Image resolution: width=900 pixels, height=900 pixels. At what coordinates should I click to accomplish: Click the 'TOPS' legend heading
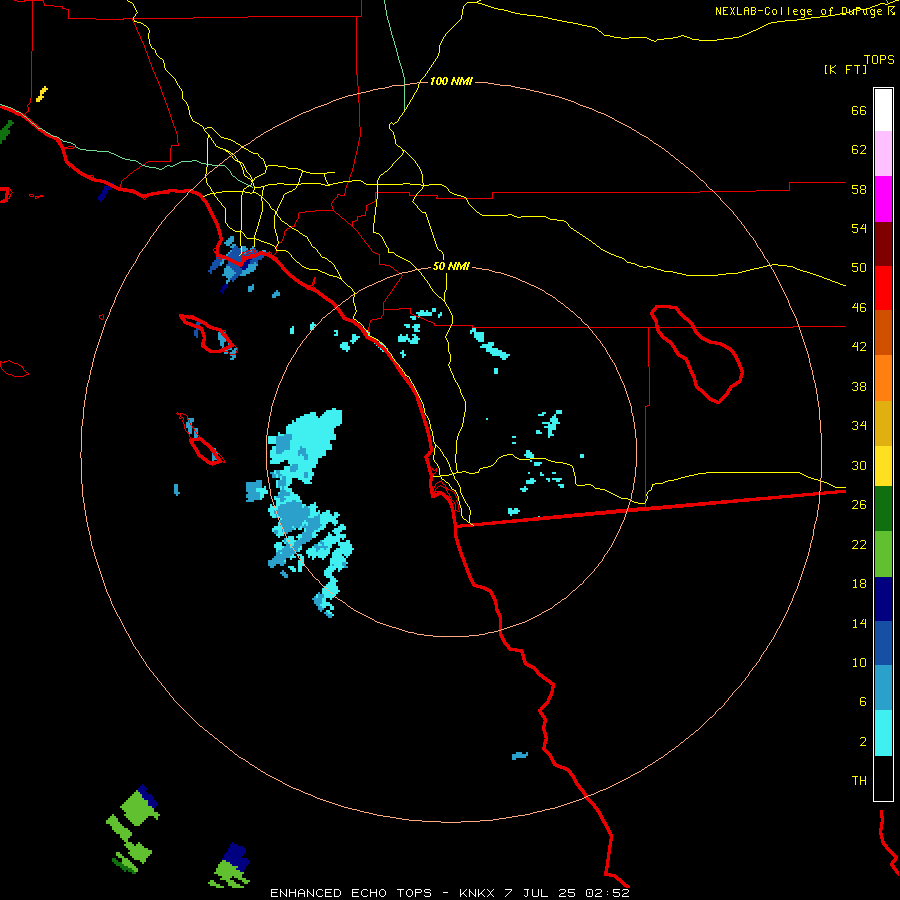pyautogui.click(x=879, y=60)
